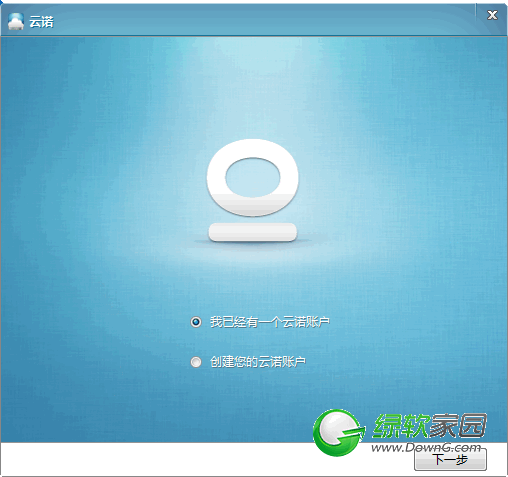Click the 我已经有一个云诺账户 label text
Screen dimensions: 508x477
coord(270,322)
